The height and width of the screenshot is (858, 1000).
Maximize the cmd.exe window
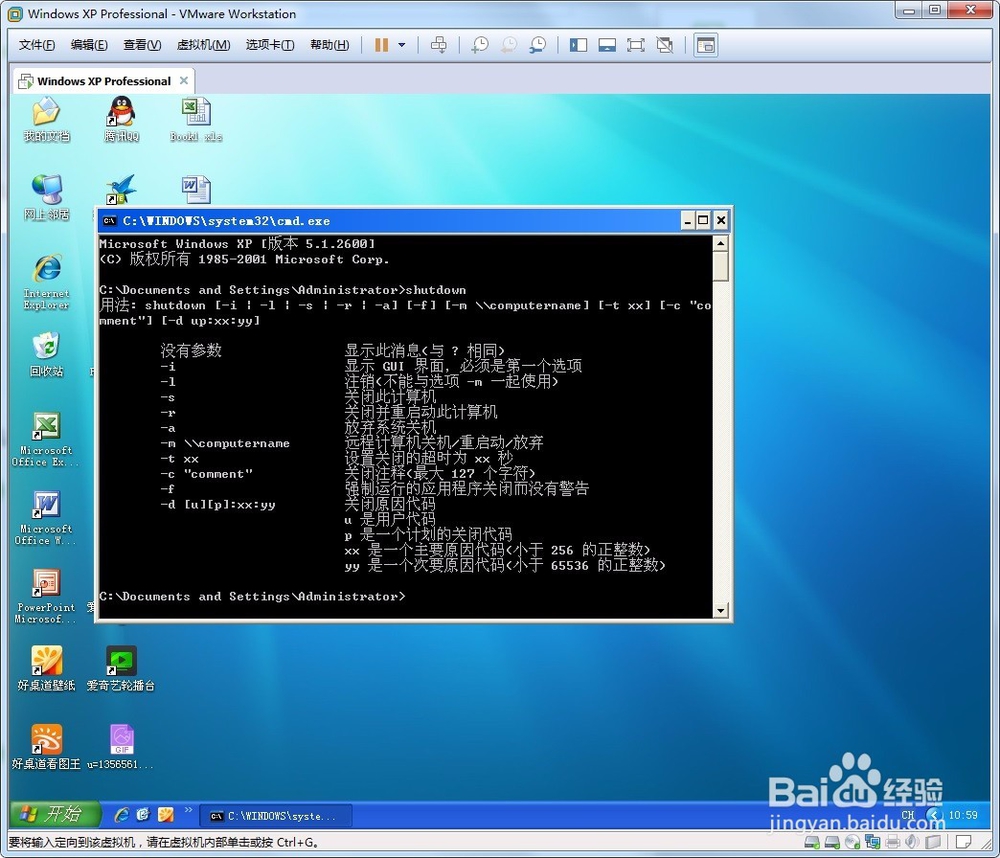pyautogui.click(x=703, y=221)
